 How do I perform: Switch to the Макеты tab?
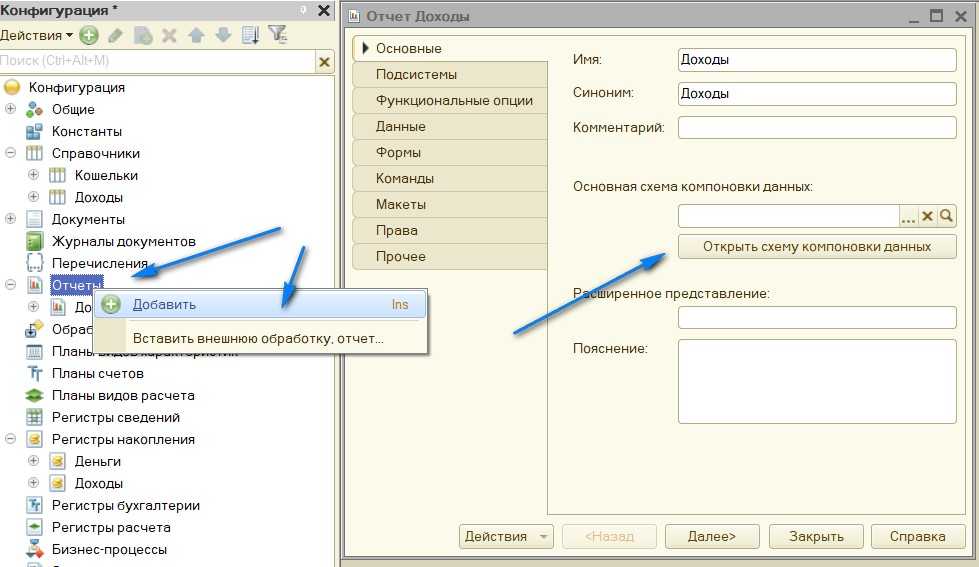point(450,205)
